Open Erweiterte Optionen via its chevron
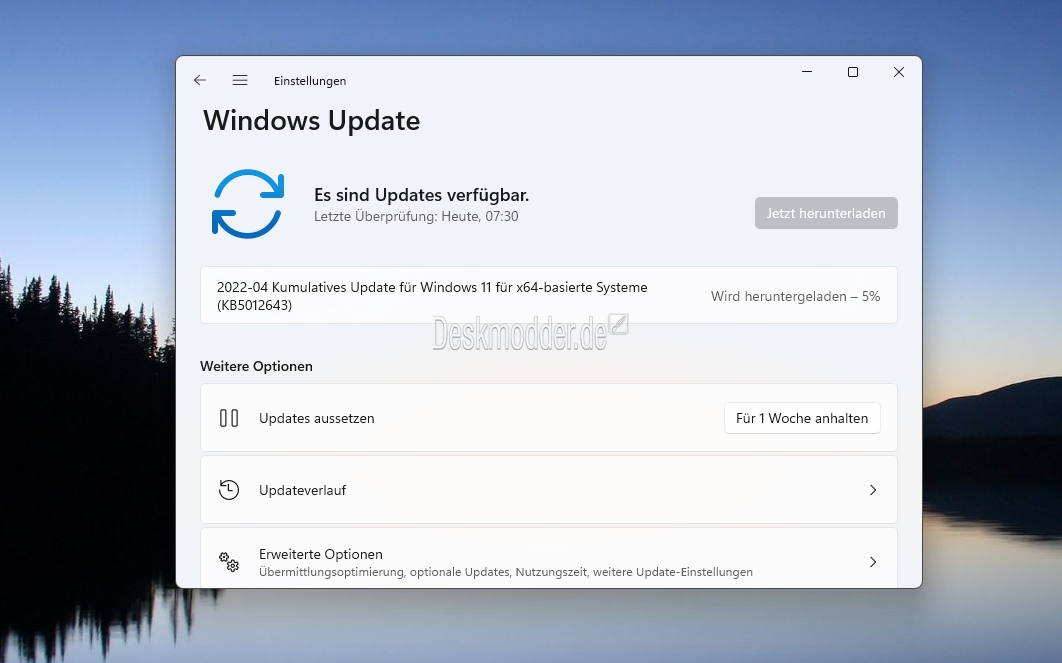The width and height of the screenshot is (1062, 663). [873, 561]
